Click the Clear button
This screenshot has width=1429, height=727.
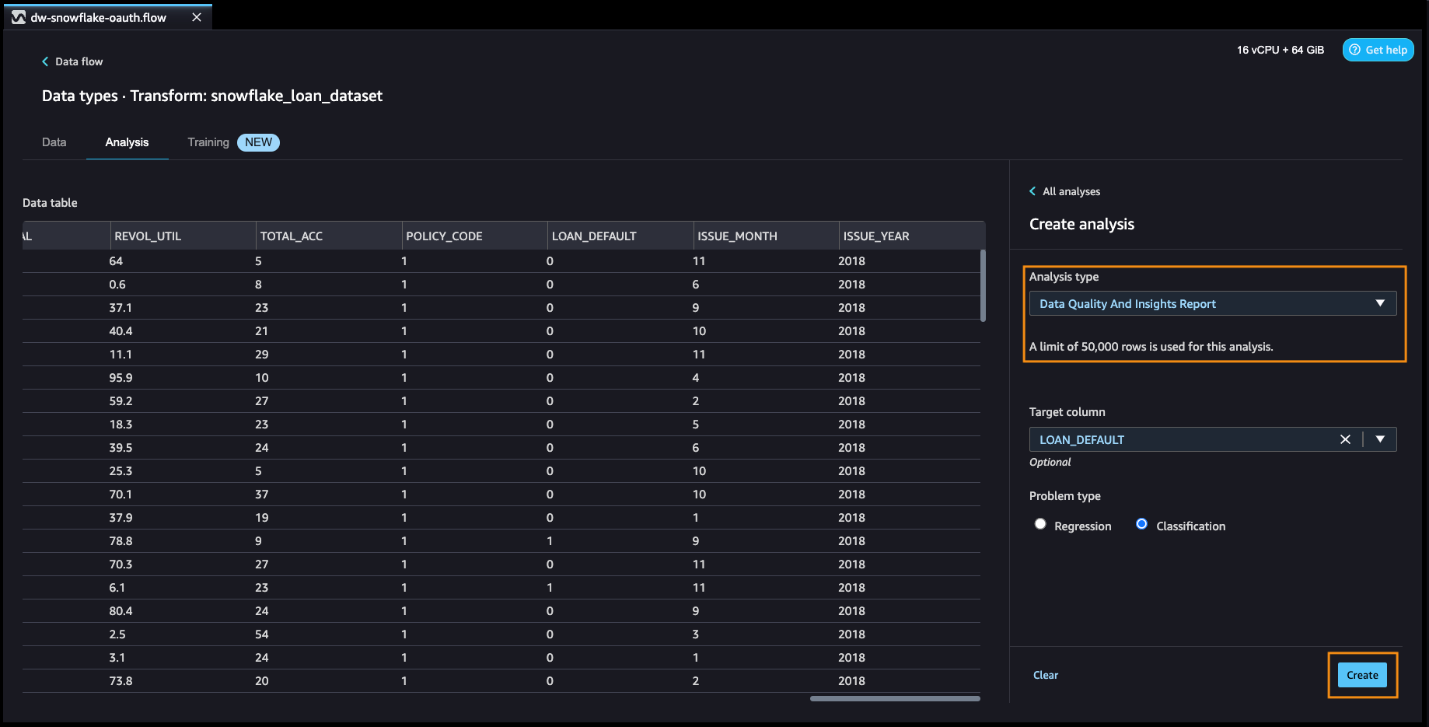(1046, 675)
